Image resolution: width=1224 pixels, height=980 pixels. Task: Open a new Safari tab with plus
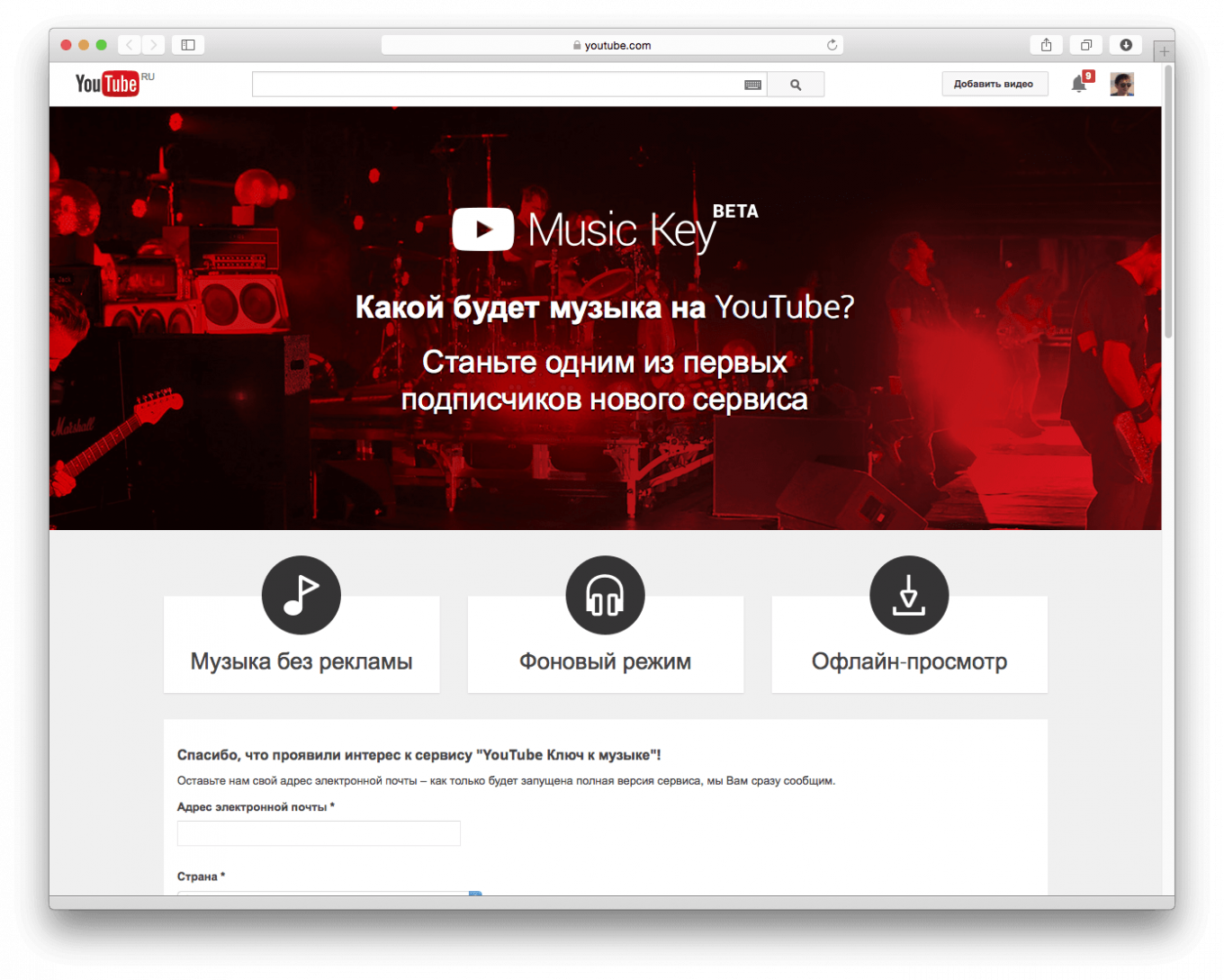click(1164, 51)
